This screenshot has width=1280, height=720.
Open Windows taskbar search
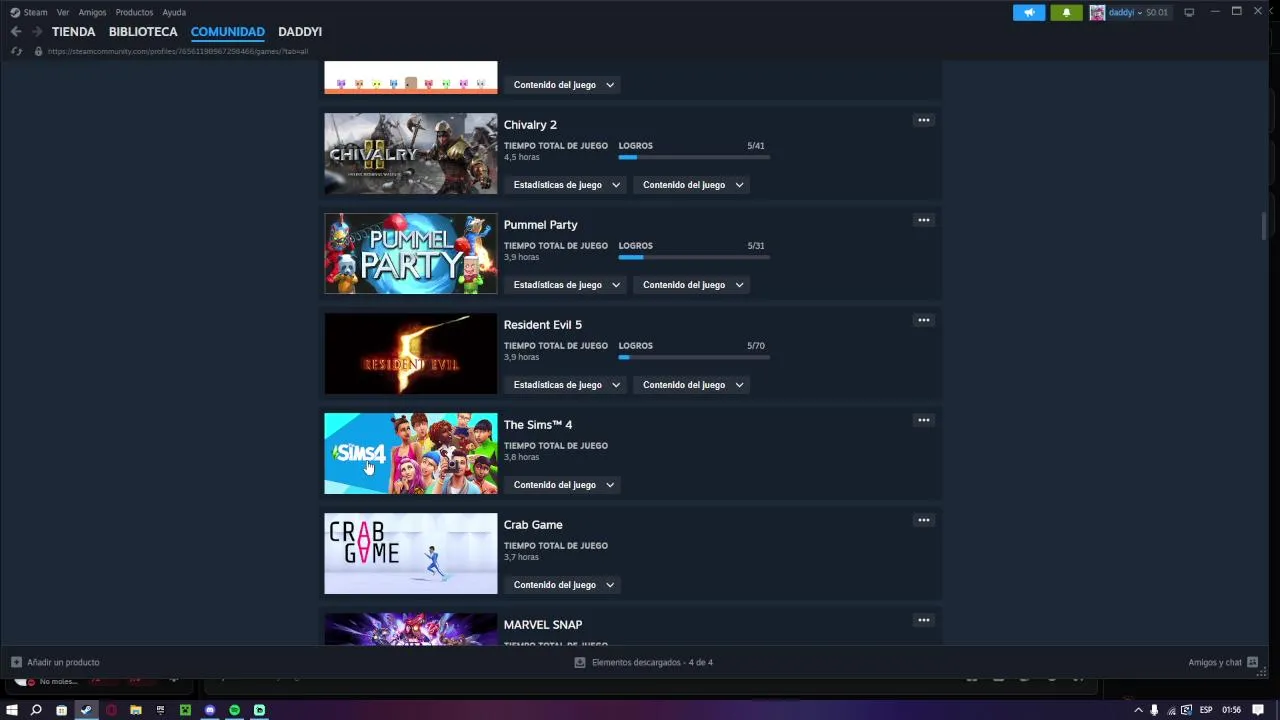click(36, 710)
